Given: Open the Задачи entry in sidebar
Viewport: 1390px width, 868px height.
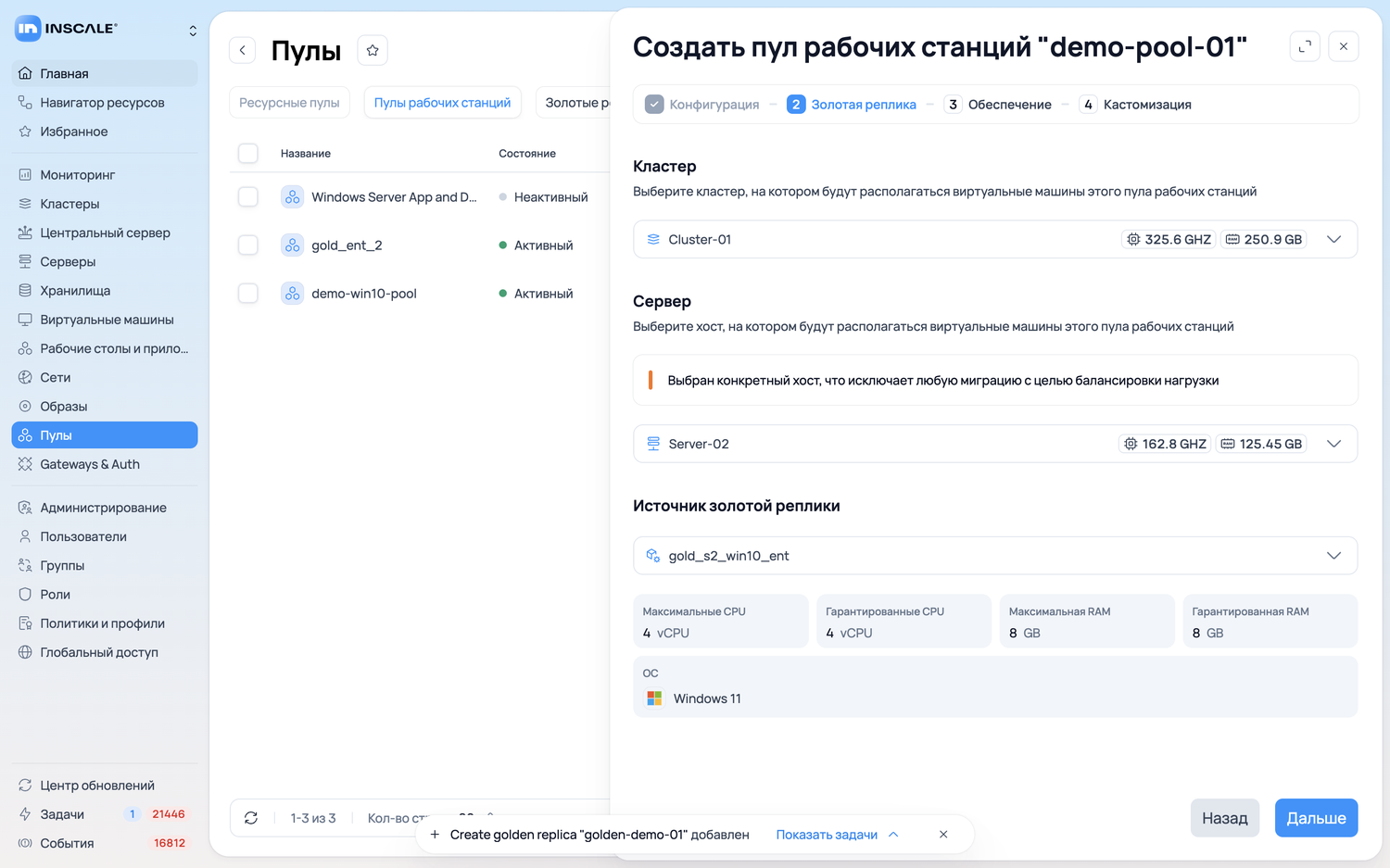Looking at the screenshot, I should 105,814.
